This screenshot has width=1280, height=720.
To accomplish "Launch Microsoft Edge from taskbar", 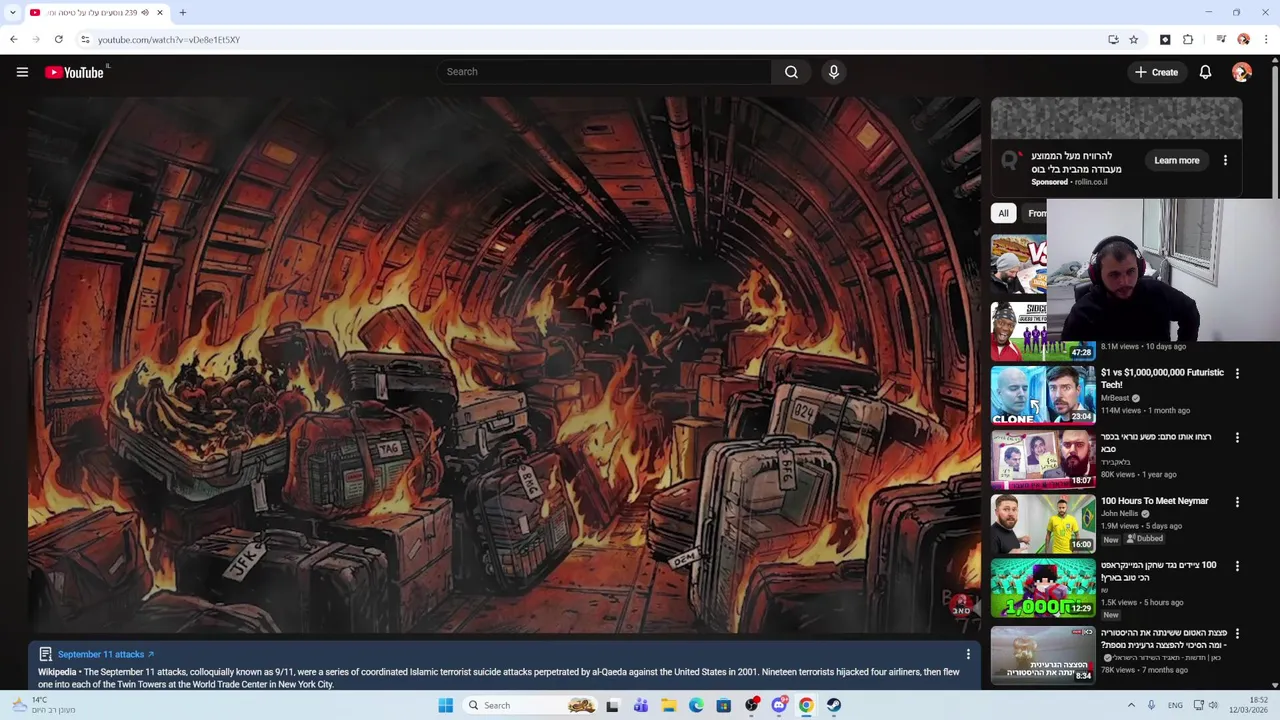I will (x=696, y=705).
